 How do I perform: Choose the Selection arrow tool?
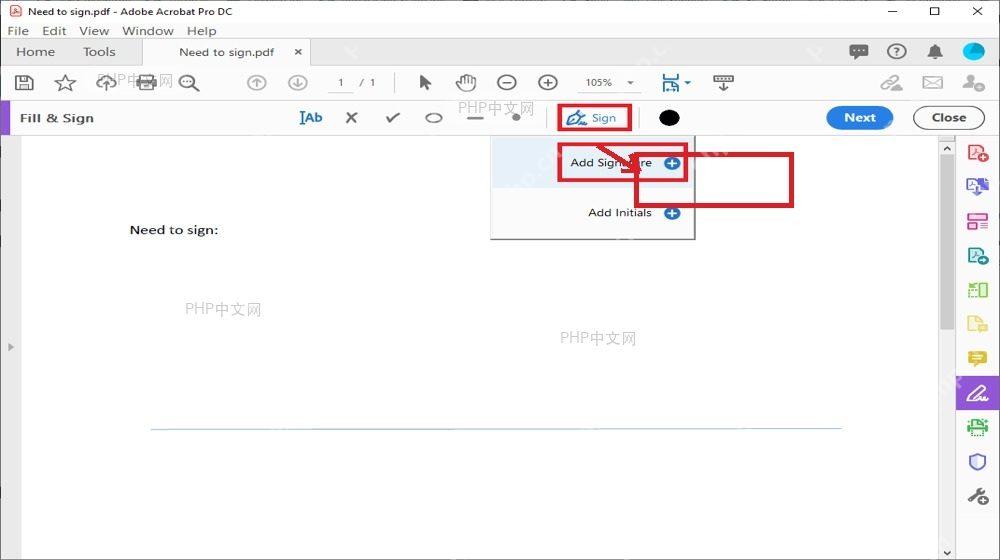tap(425, 82)
